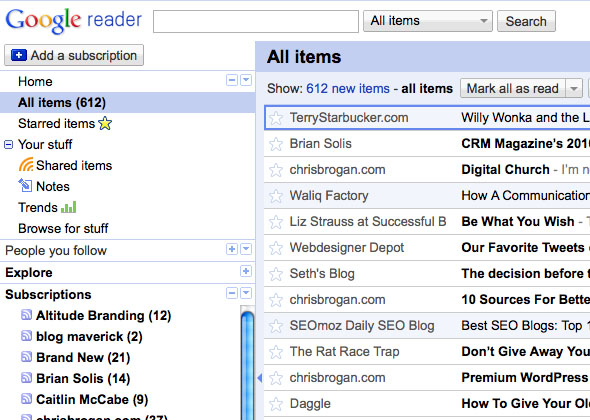
Task: Open the Subscriptions options dropdown
Action: pyautogui.click(x=246, y=293)
